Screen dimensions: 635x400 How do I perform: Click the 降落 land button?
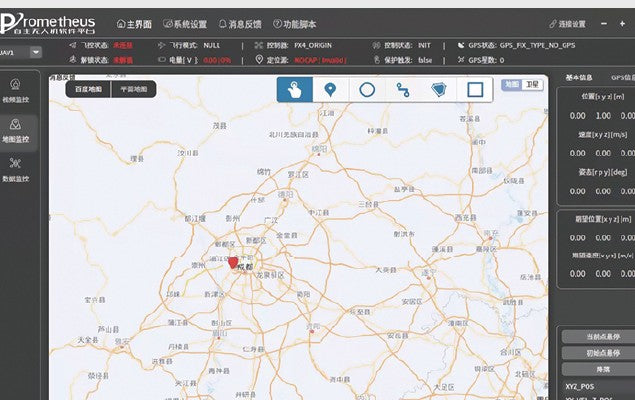[599, 369]
